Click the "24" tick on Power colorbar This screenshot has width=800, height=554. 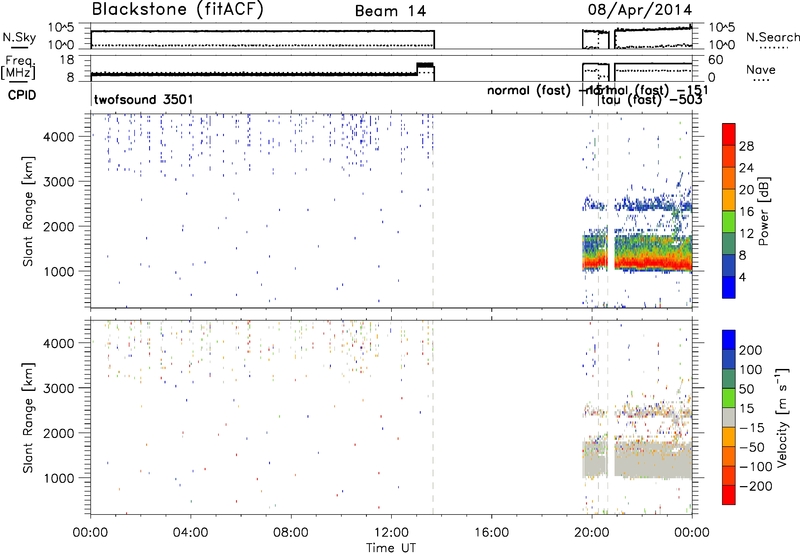click(x=746, y=168)
